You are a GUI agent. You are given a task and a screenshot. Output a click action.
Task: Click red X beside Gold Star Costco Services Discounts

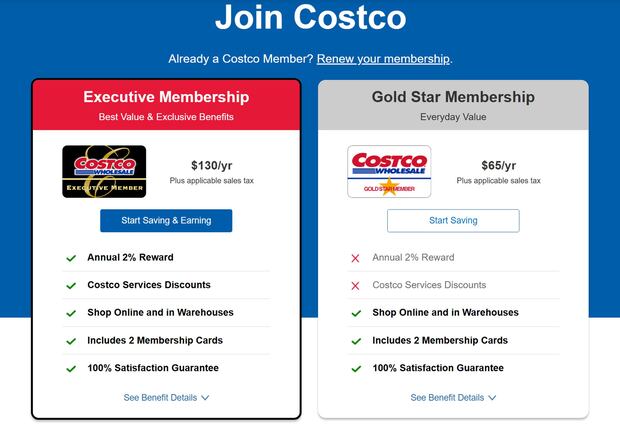355,286
